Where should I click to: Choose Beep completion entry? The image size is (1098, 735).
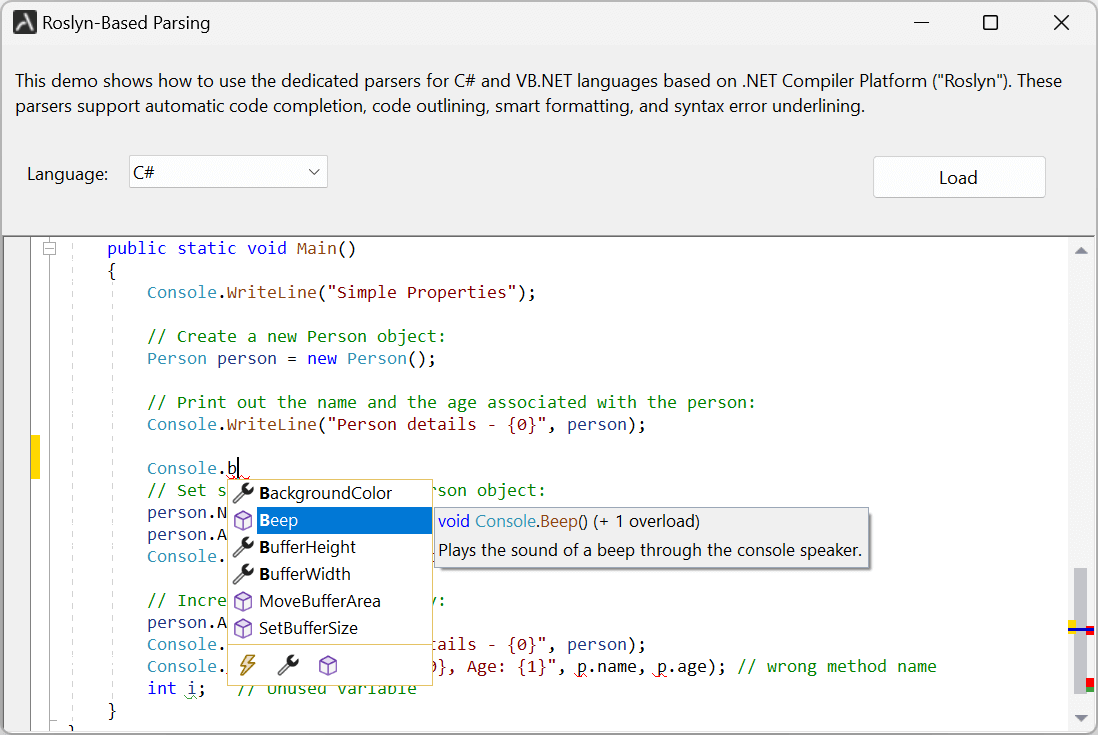331,520
